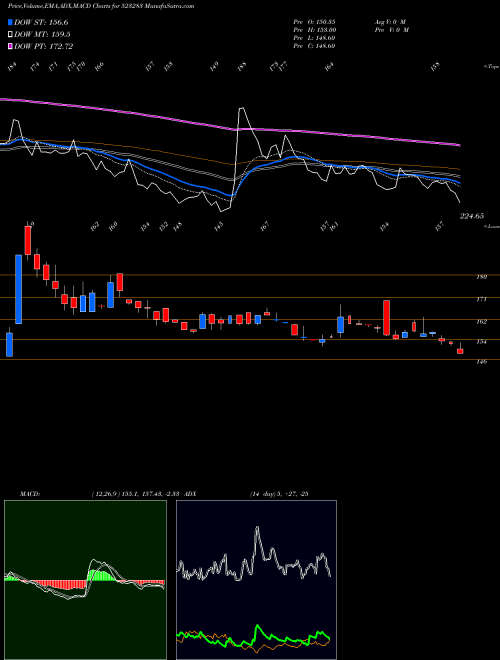Select the 'DOW ST: 156.6' legend text
Image resolution: width=500 pixels, height=660 pixels.
click(41, 22)
